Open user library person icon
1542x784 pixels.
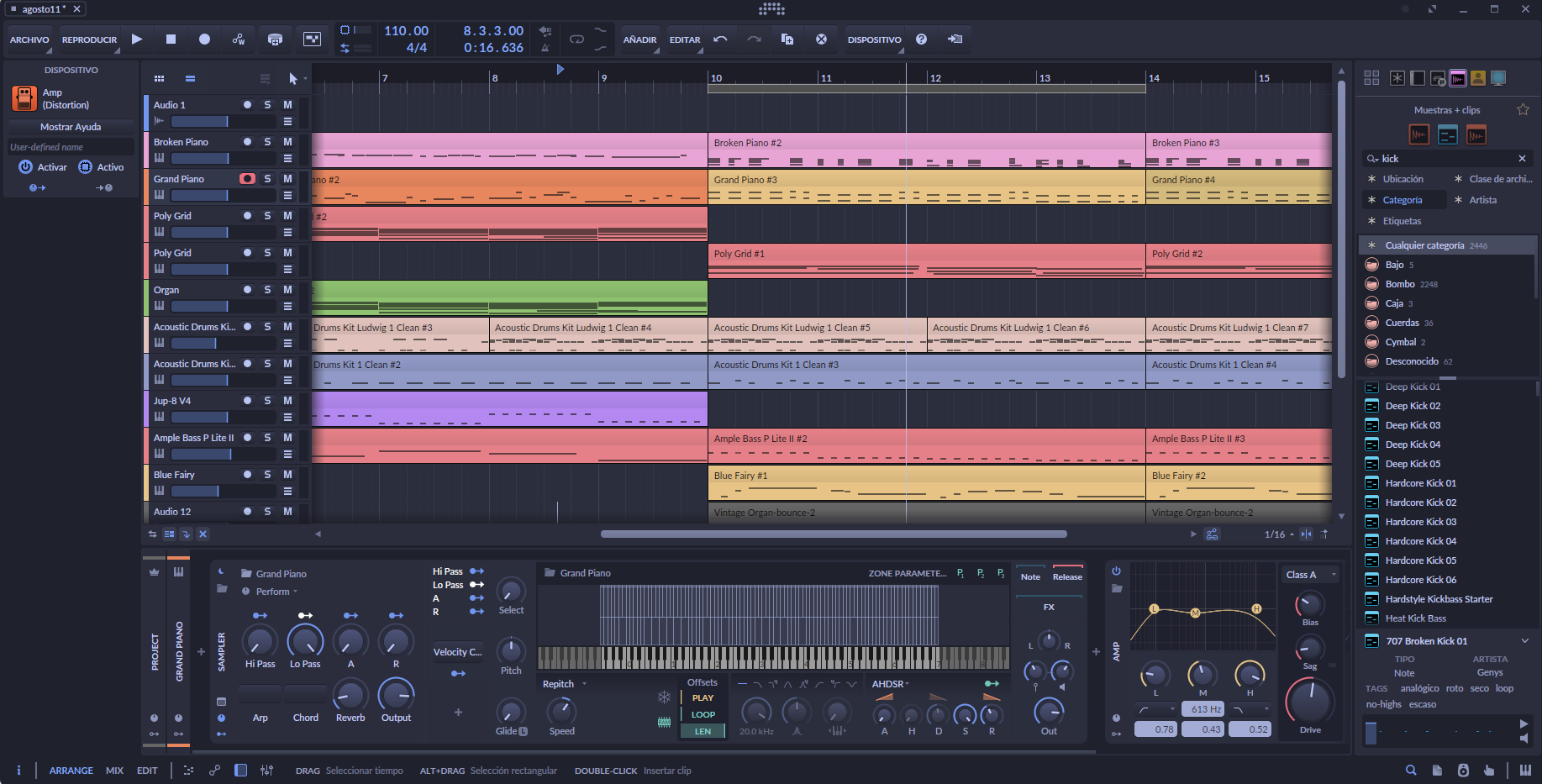[1478, 78]
